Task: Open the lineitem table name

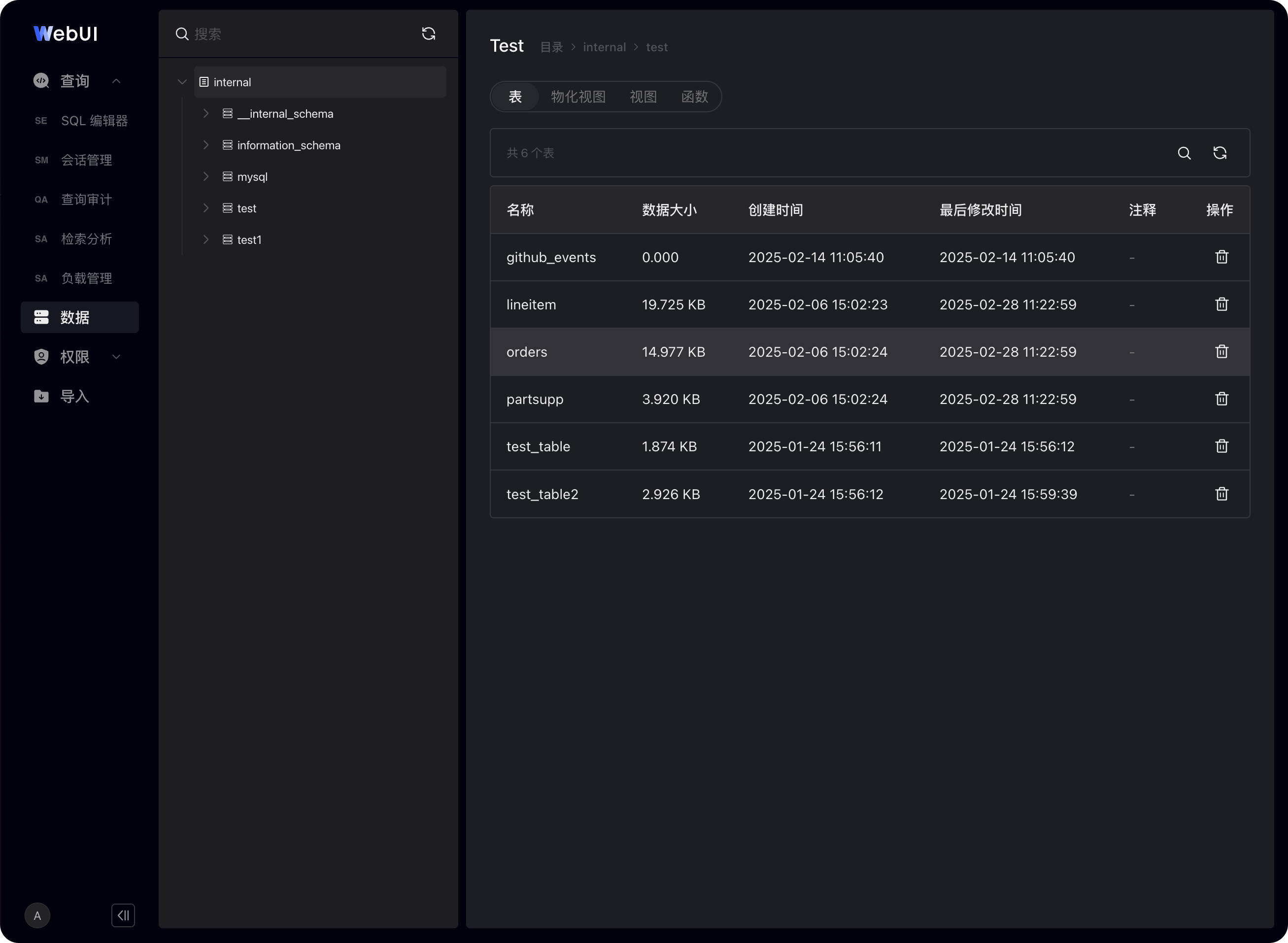Action: point(531,305)
